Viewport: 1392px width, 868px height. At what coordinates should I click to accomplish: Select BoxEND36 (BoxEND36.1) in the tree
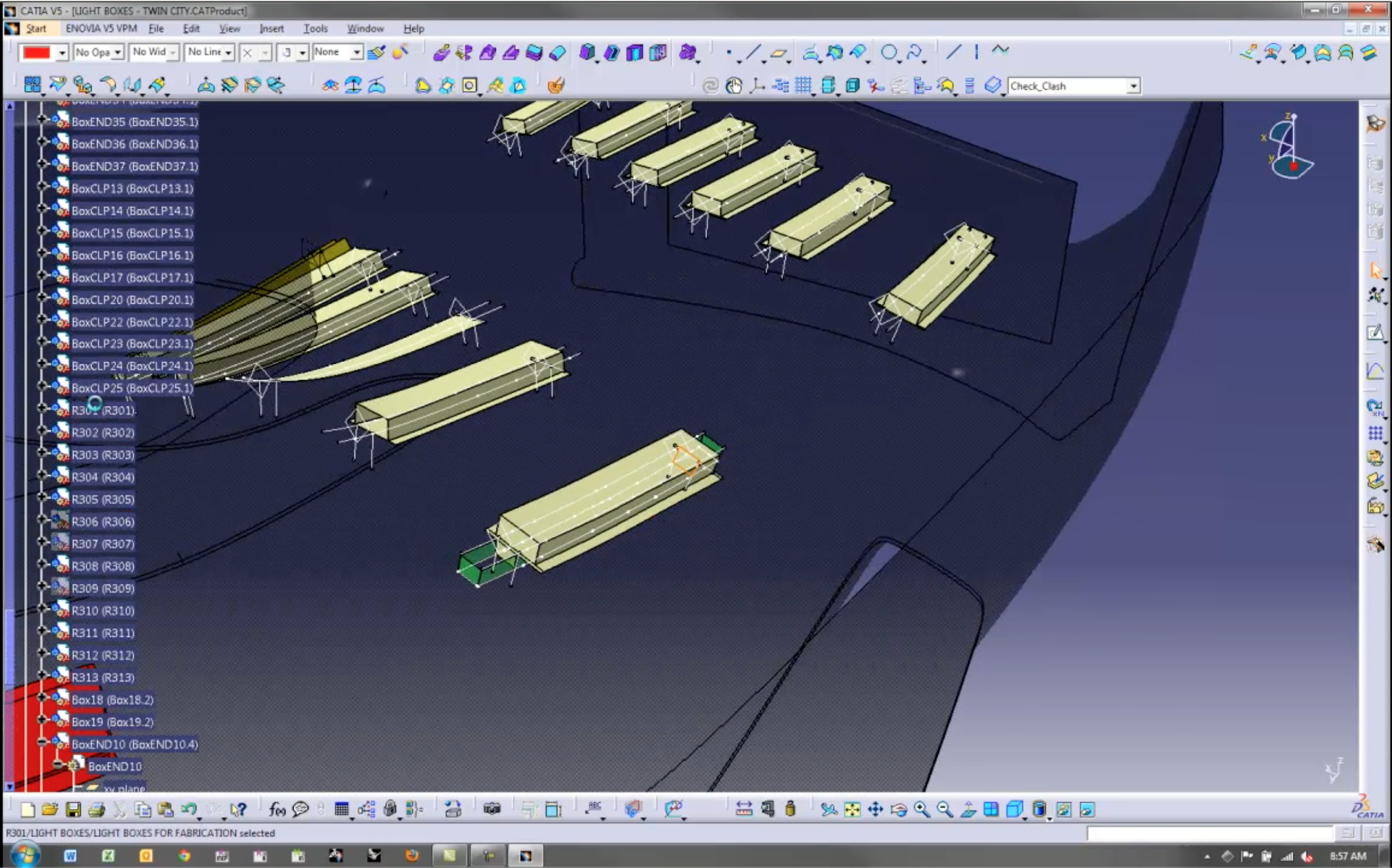click(134, 144)
